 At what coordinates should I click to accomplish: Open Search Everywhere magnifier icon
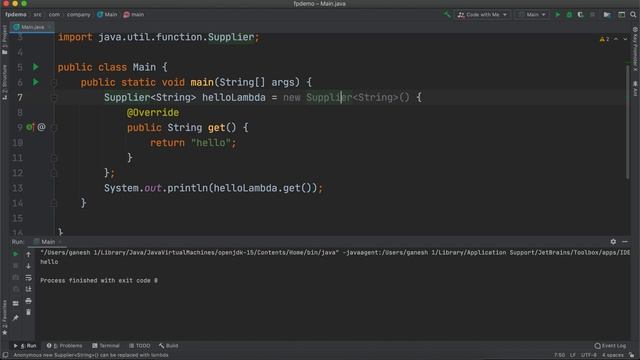(x=633, y=15)
